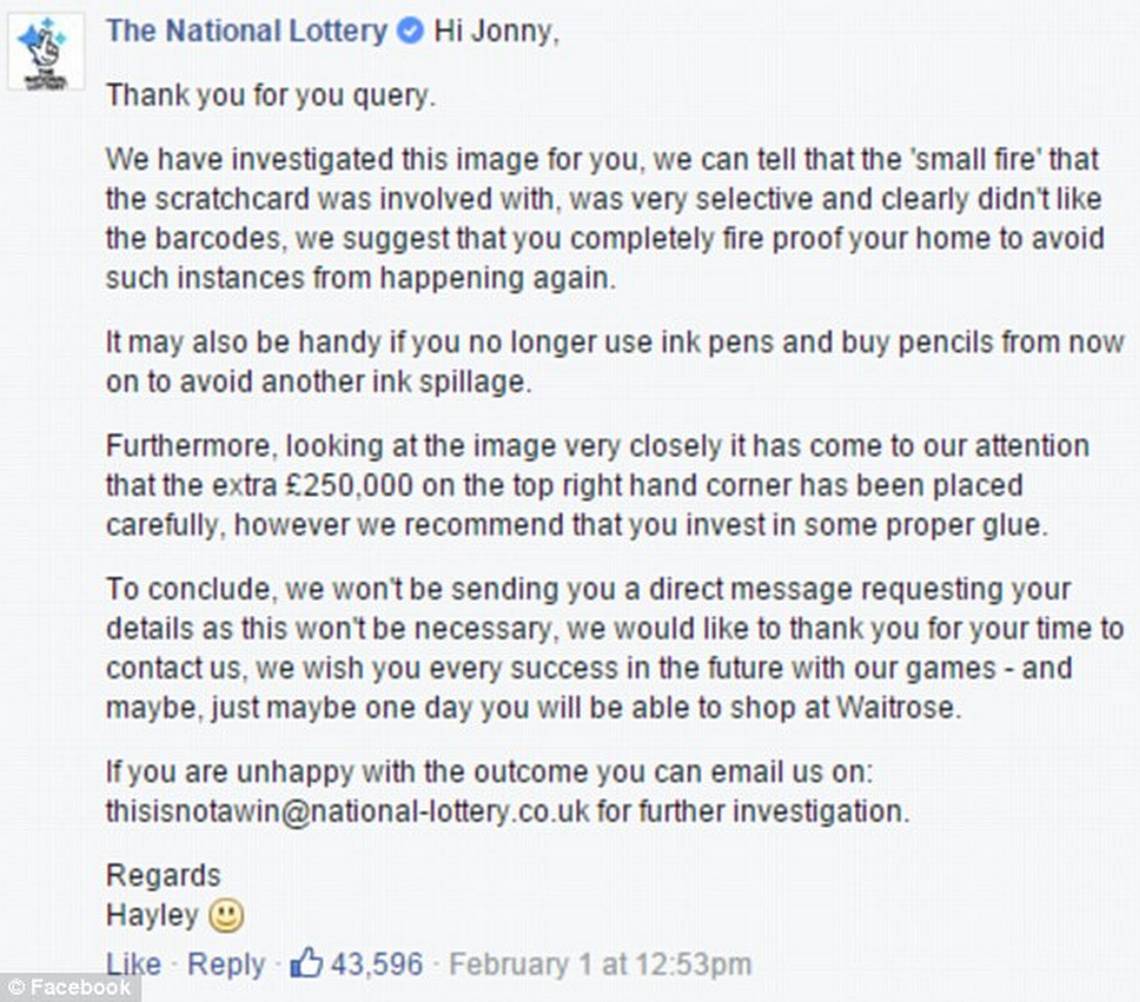Like the comment via Like link
Screen dimensions: 1140x1002
[133, 964]
